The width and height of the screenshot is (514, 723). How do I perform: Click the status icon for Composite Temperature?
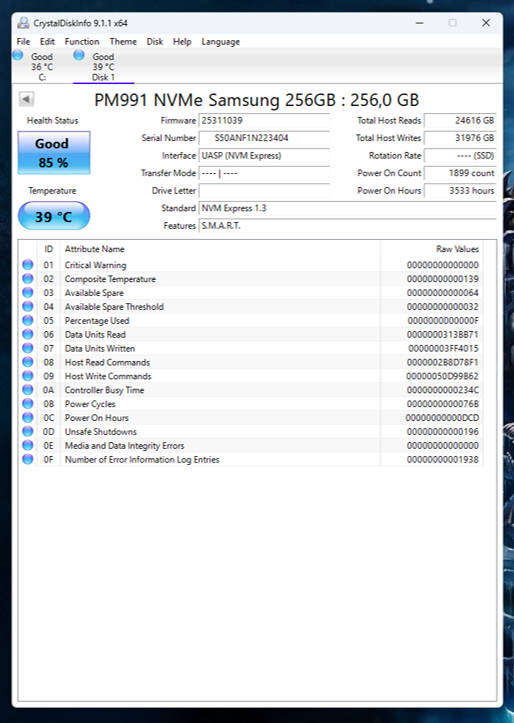click(28, 279)
